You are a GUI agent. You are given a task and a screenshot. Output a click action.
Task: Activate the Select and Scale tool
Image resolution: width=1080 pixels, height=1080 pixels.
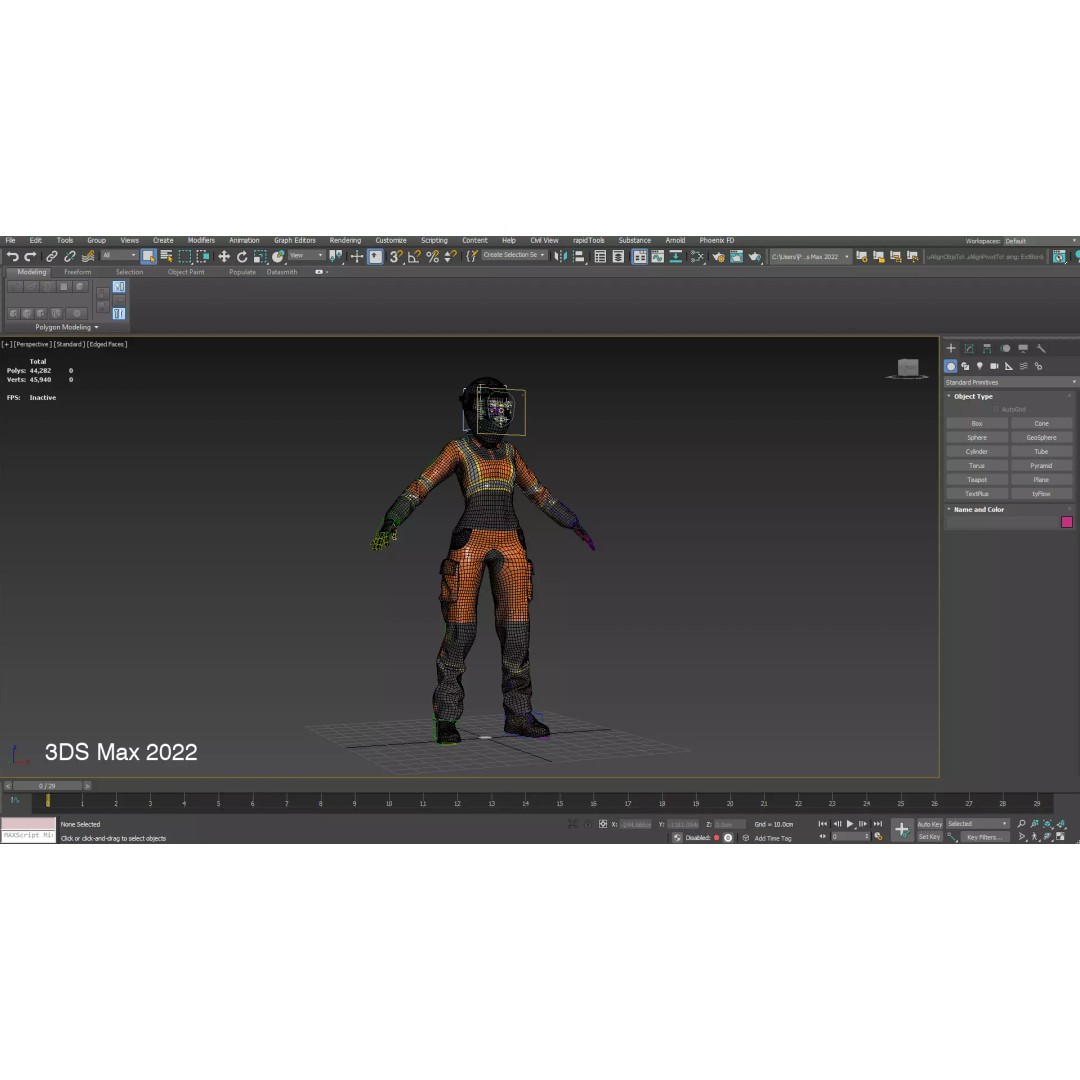[260, 256]
